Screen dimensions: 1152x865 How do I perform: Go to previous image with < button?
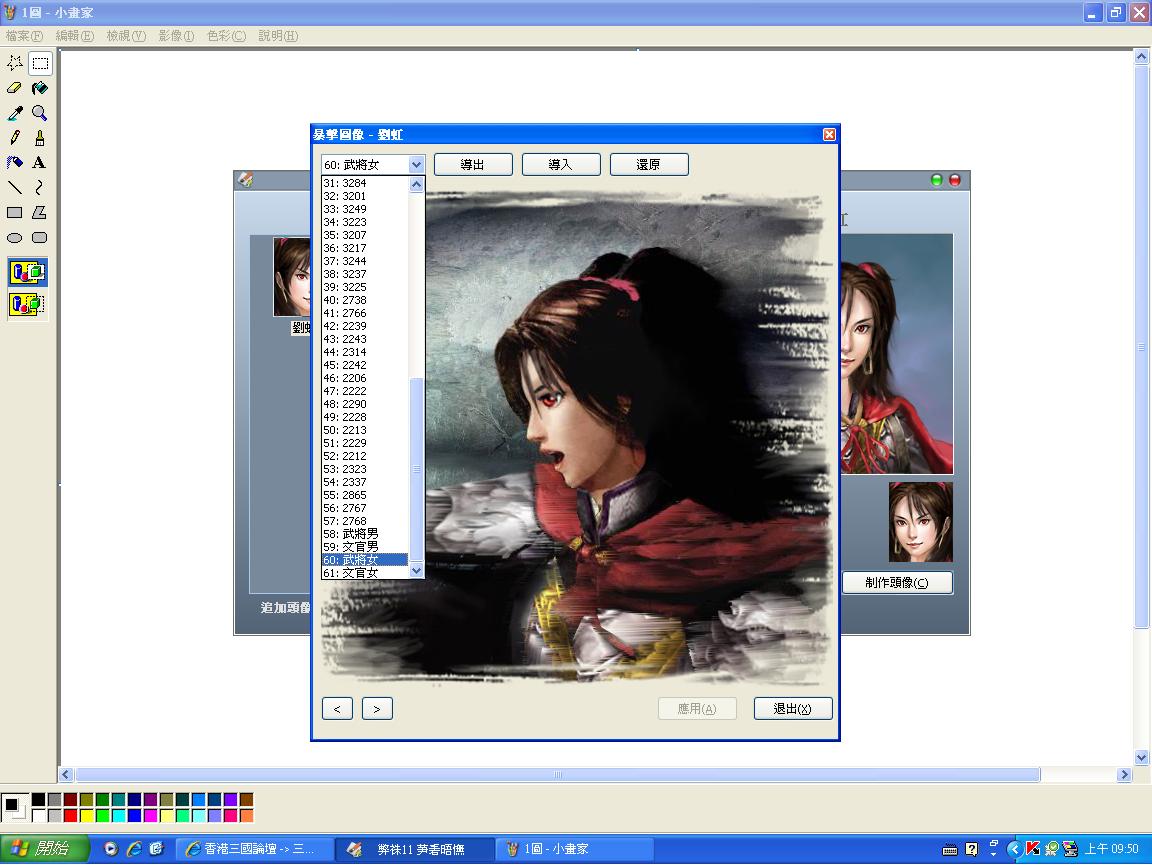(337, 708)
